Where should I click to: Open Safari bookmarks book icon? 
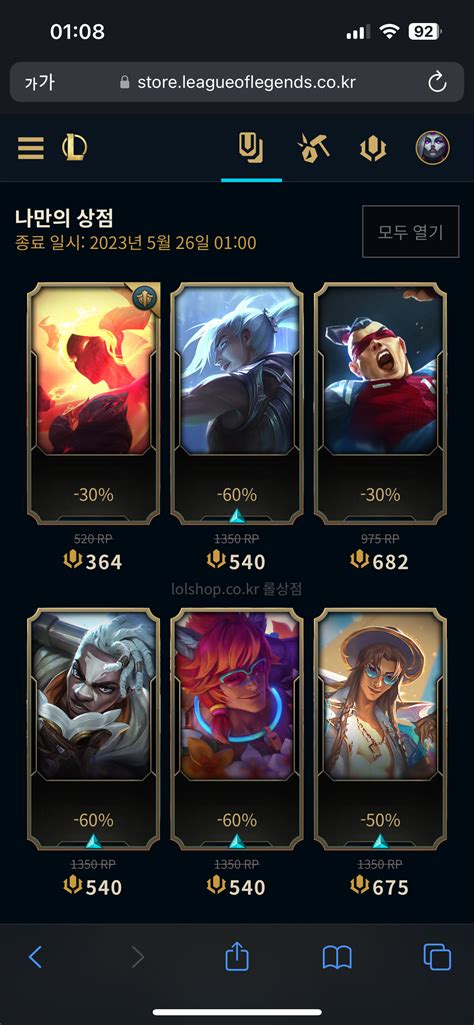click(337, 958)
